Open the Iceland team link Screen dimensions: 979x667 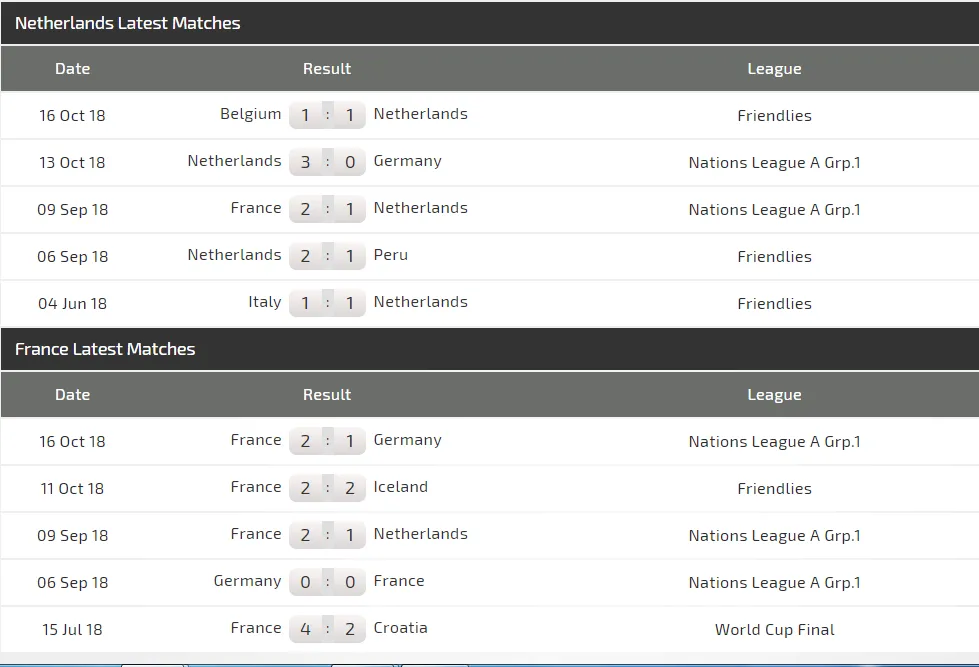click(x=400, y=487)
